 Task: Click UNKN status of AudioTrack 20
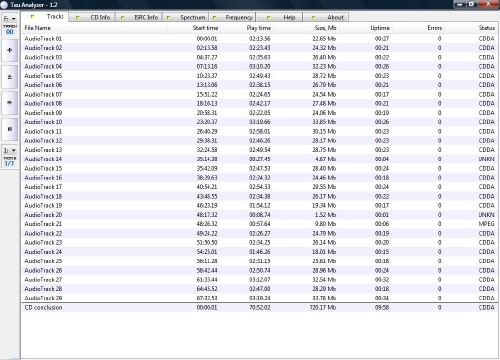(x=486, y=215)
